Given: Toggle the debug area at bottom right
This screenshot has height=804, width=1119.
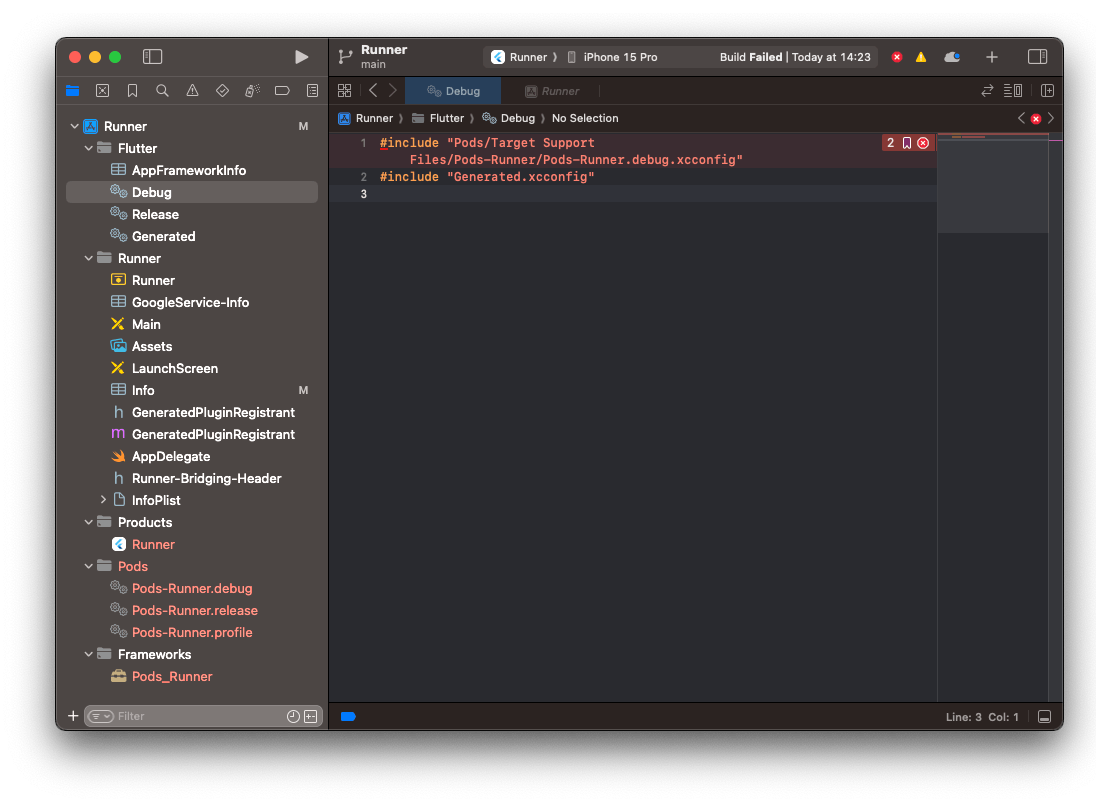Looking at the screenshot, I should pos(1044,717).
